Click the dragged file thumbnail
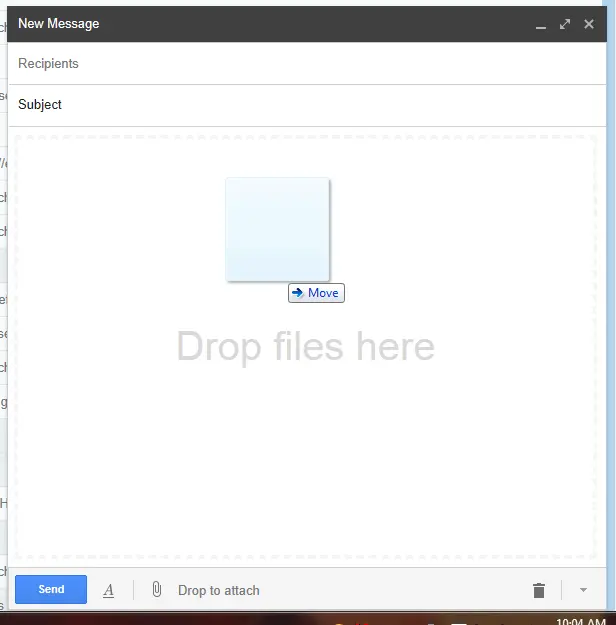616x625 pixels. [277, 229]
